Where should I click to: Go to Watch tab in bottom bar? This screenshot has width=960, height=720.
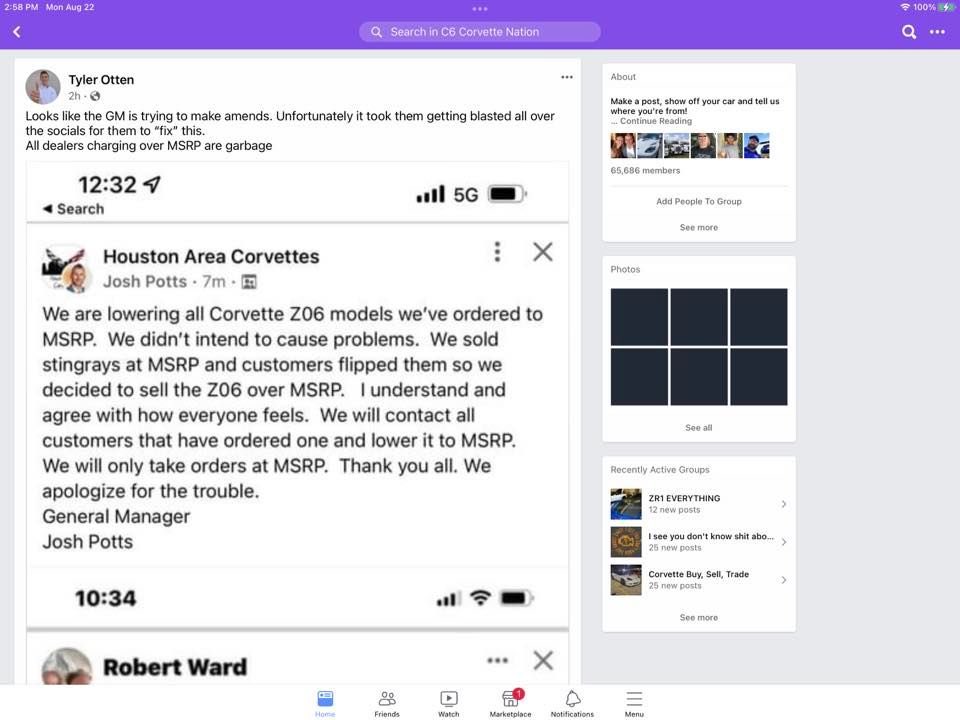449,703
